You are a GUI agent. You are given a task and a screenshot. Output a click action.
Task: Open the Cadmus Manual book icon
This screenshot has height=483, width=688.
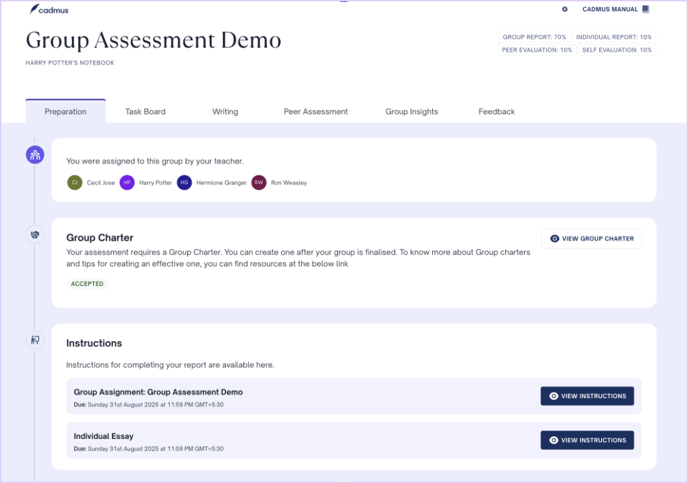pyautogui.click(x=645, y=9)
